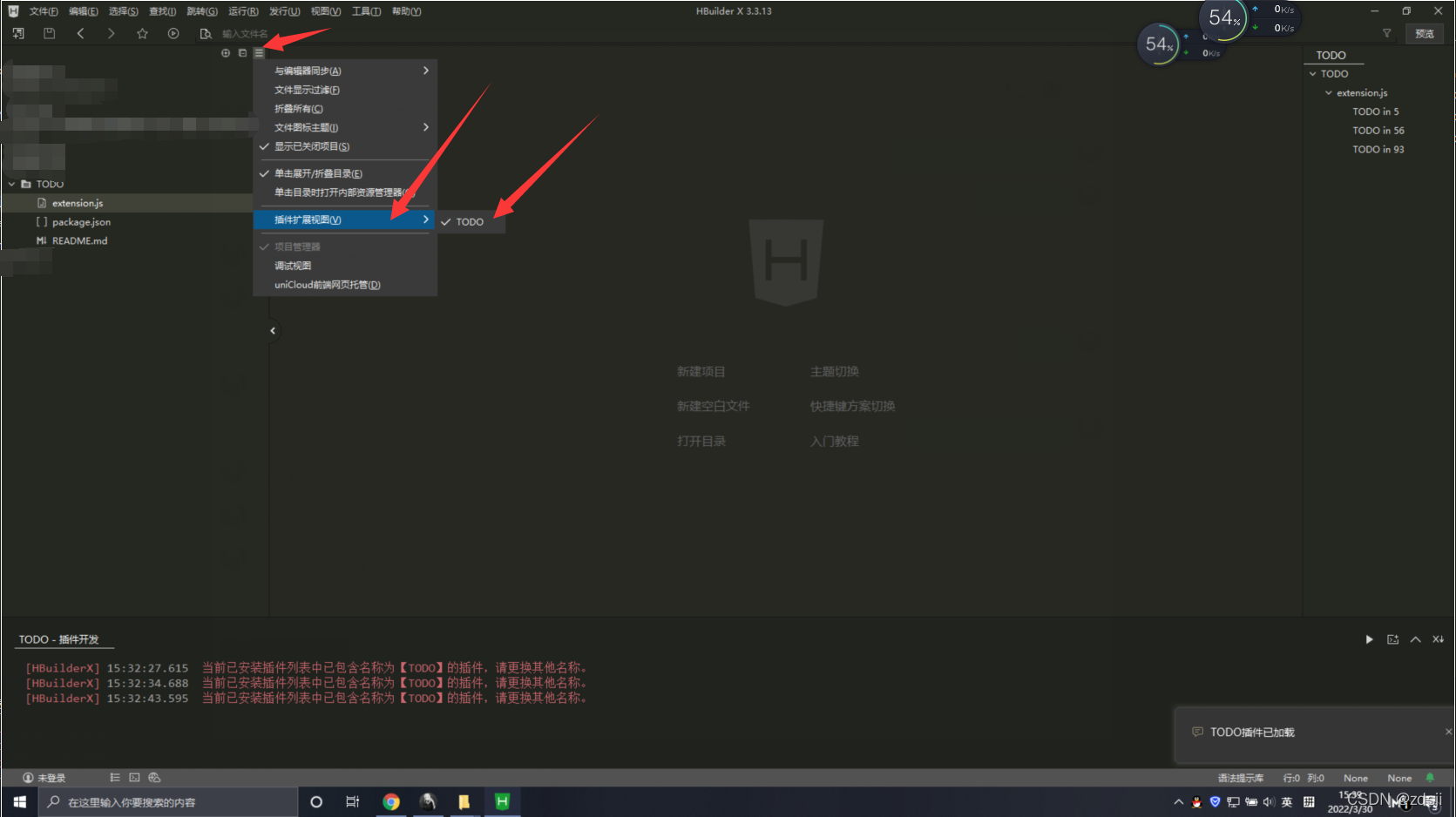Click the user avatar 未登录 in status bar
1456x817 pixels.
(44, 778)
